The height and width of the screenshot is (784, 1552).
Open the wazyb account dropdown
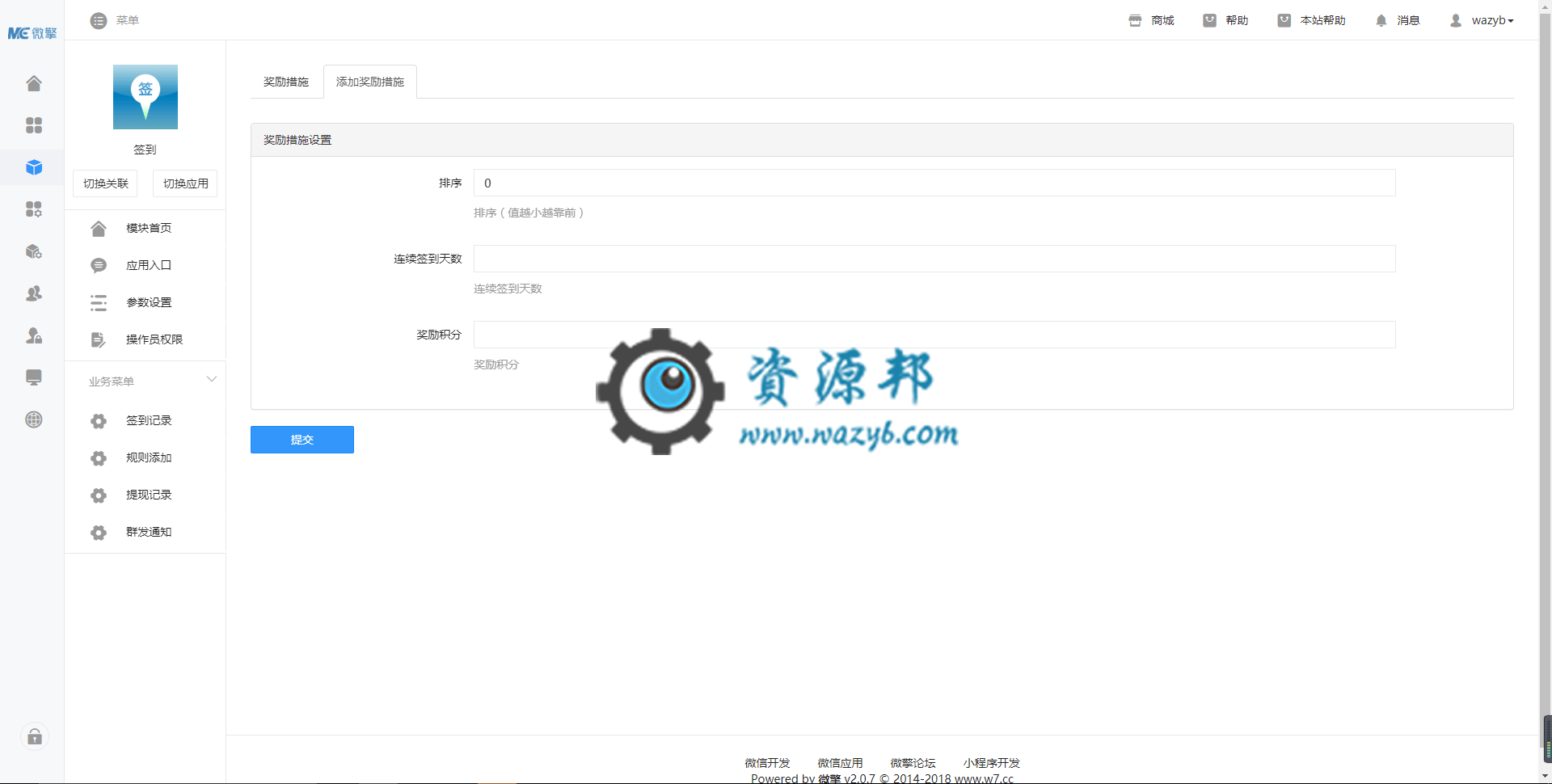click(x=1482, y=20)
